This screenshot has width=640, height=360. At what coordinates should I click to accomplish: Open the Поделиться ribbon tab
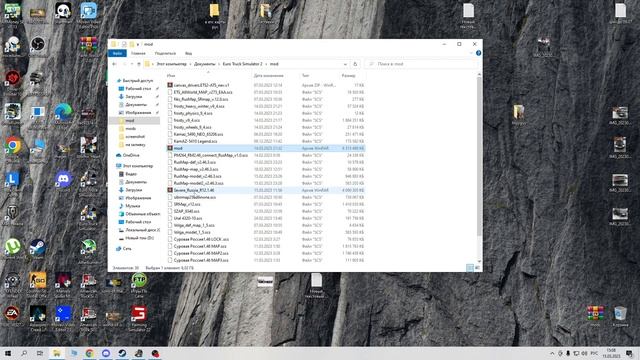pos(165,53)
